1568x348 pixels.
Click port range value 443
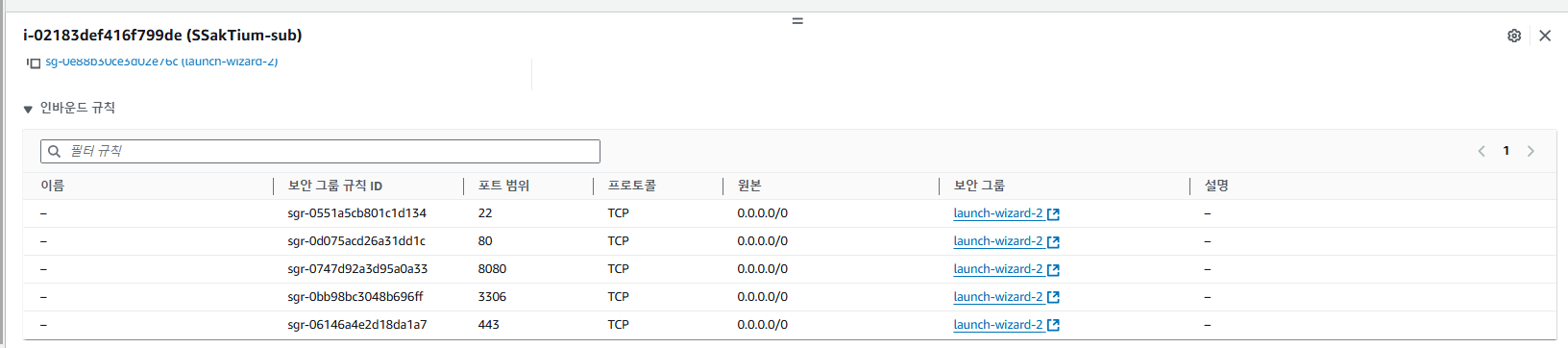coord(489,325)
